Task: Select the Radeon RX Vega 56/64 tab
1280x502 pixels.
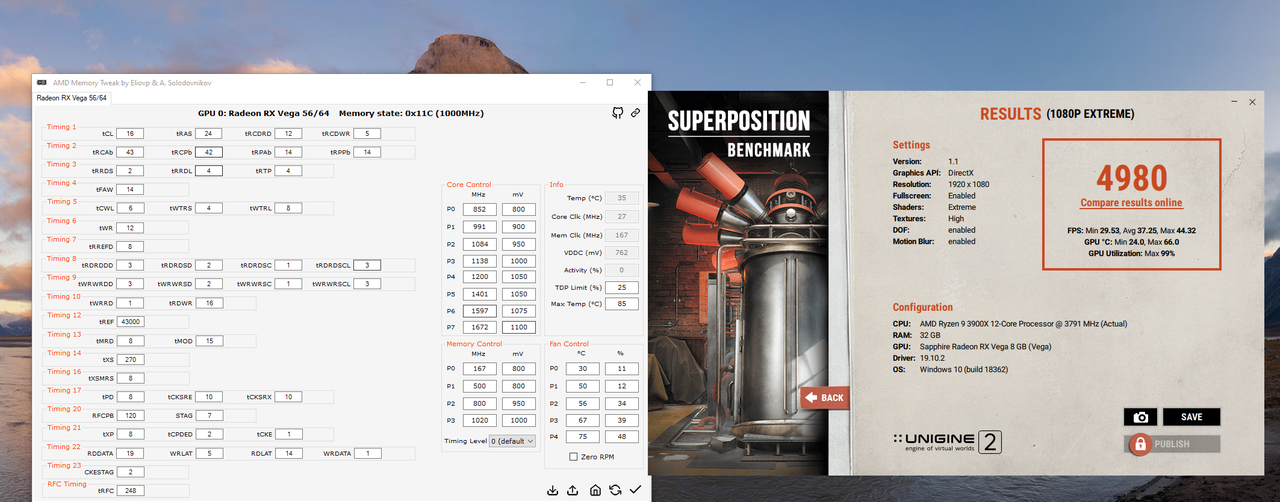Action: tap(71, 98)
